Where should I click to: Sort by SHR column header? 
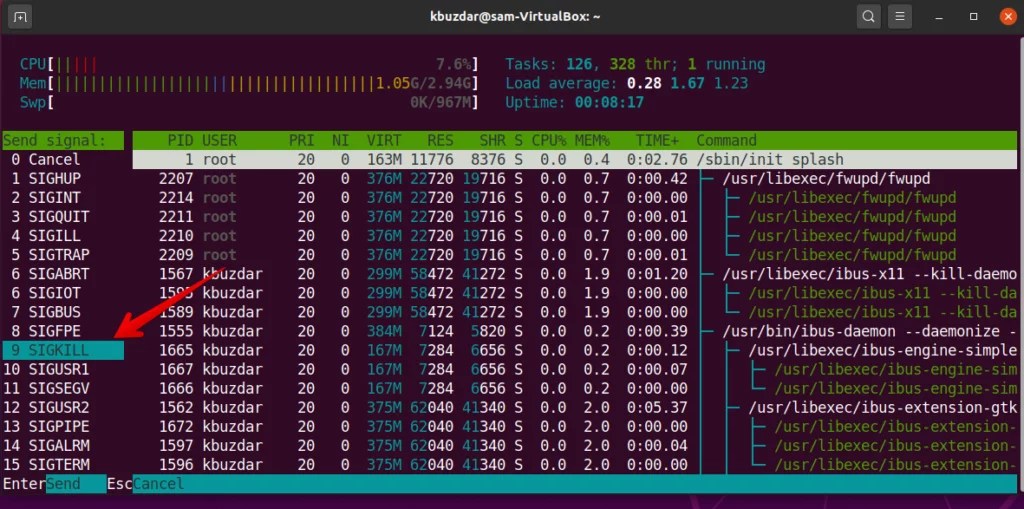click(x=493, y=140)
